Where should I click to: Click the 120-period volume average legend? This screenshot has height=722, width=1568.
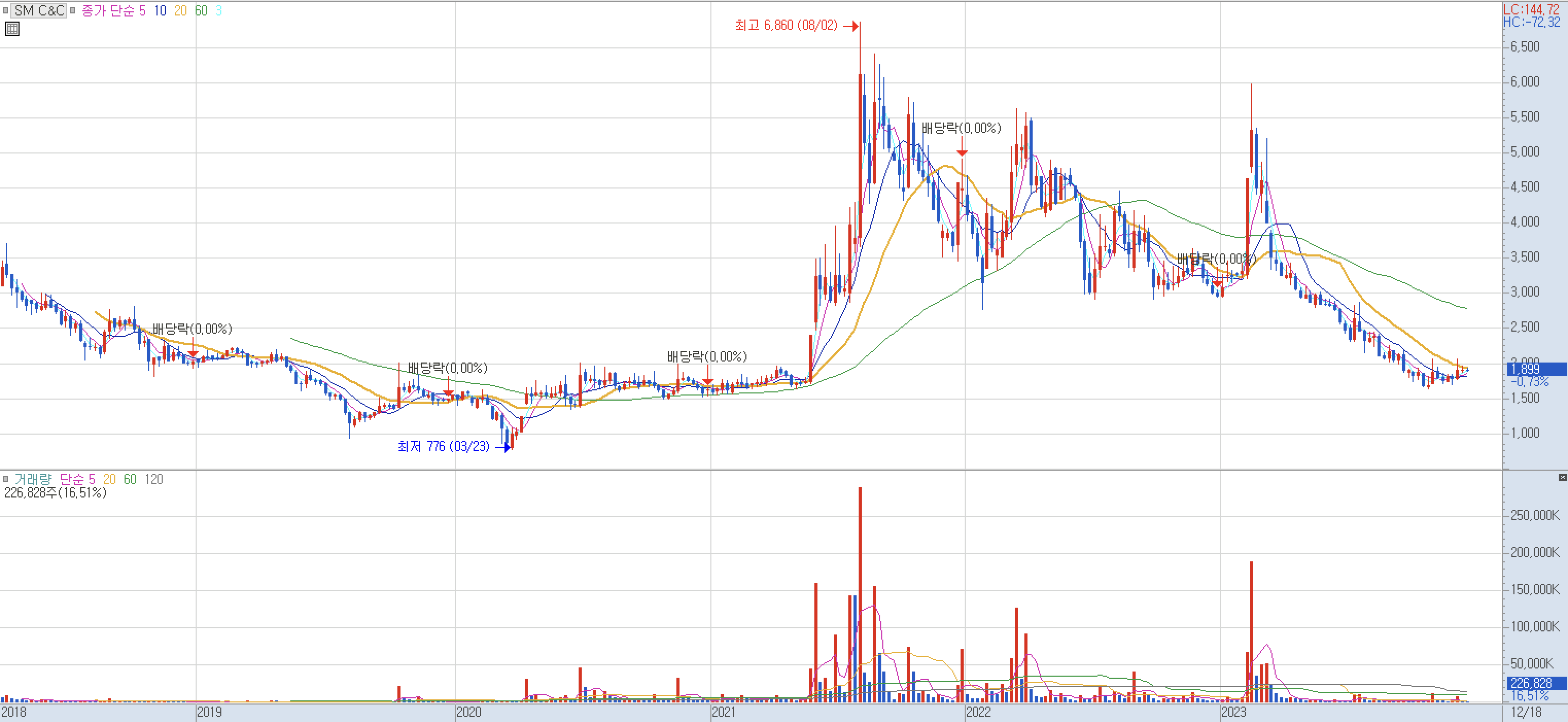[154, 479]
